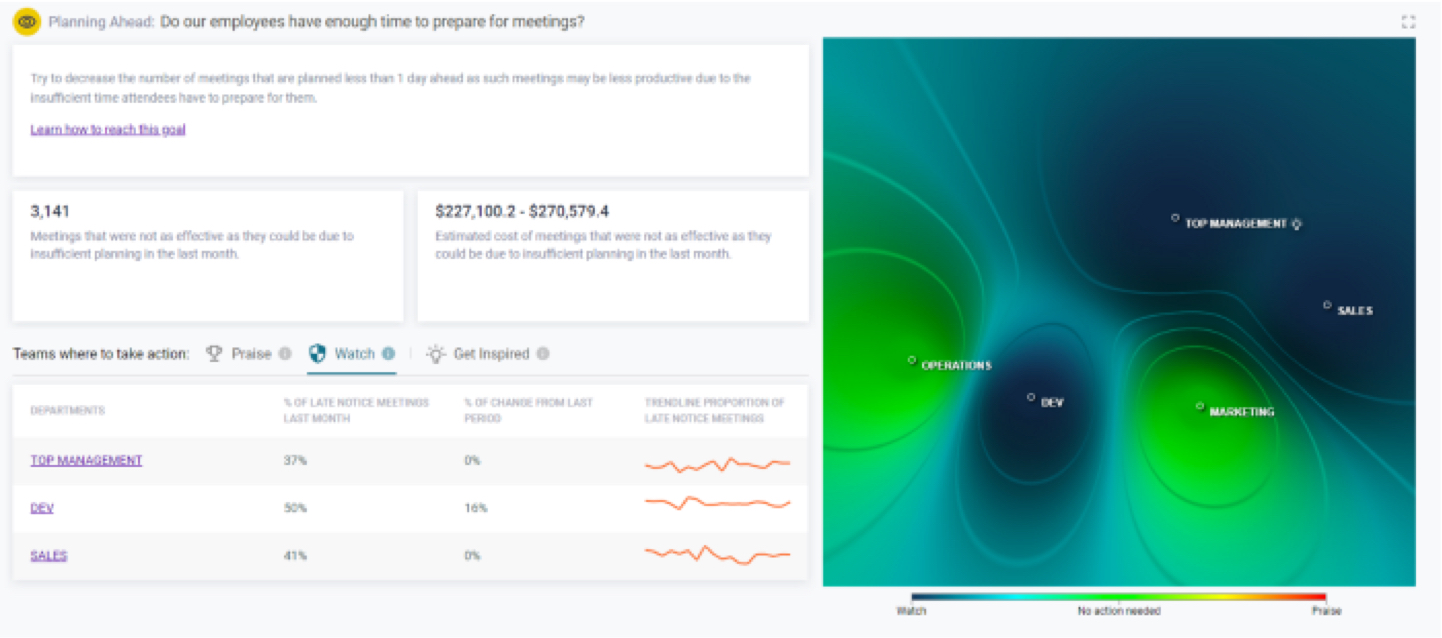Select the Marketing marker on heatmap
The height and width of the screenshot is (638, 1442).
click(x=1200, y=406)
